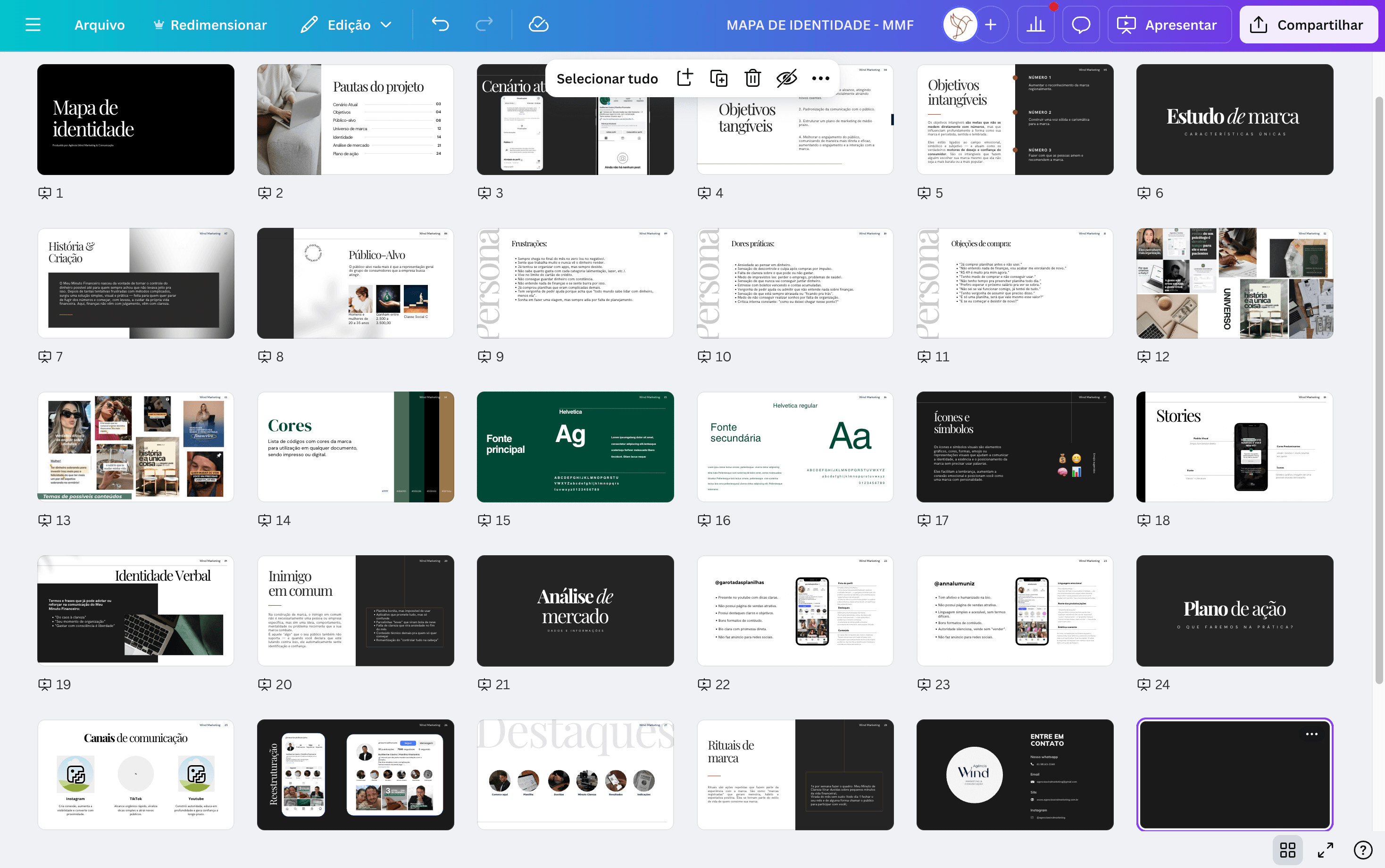1385x868 pixels.
Task: Open the analytics chart icon
Action: click(x=1035, y=25)
